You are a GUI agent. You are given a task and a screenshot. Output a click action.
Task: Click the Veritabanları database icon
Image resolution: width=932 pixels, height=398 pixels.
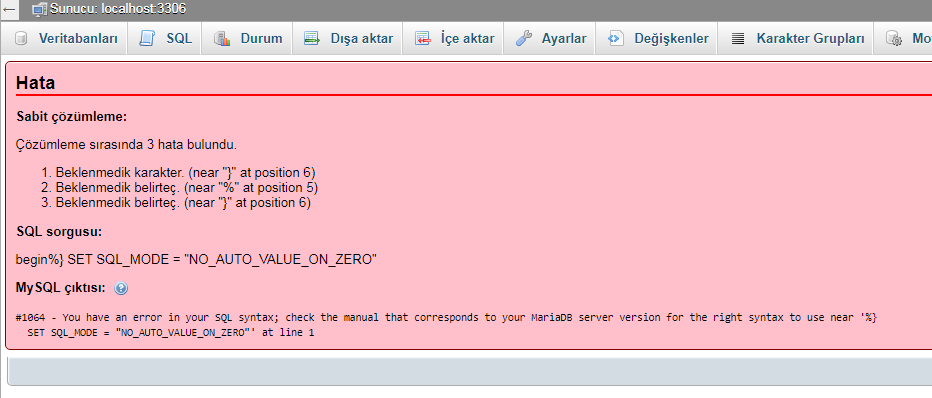pyautogui.click(x=21, y=39)
